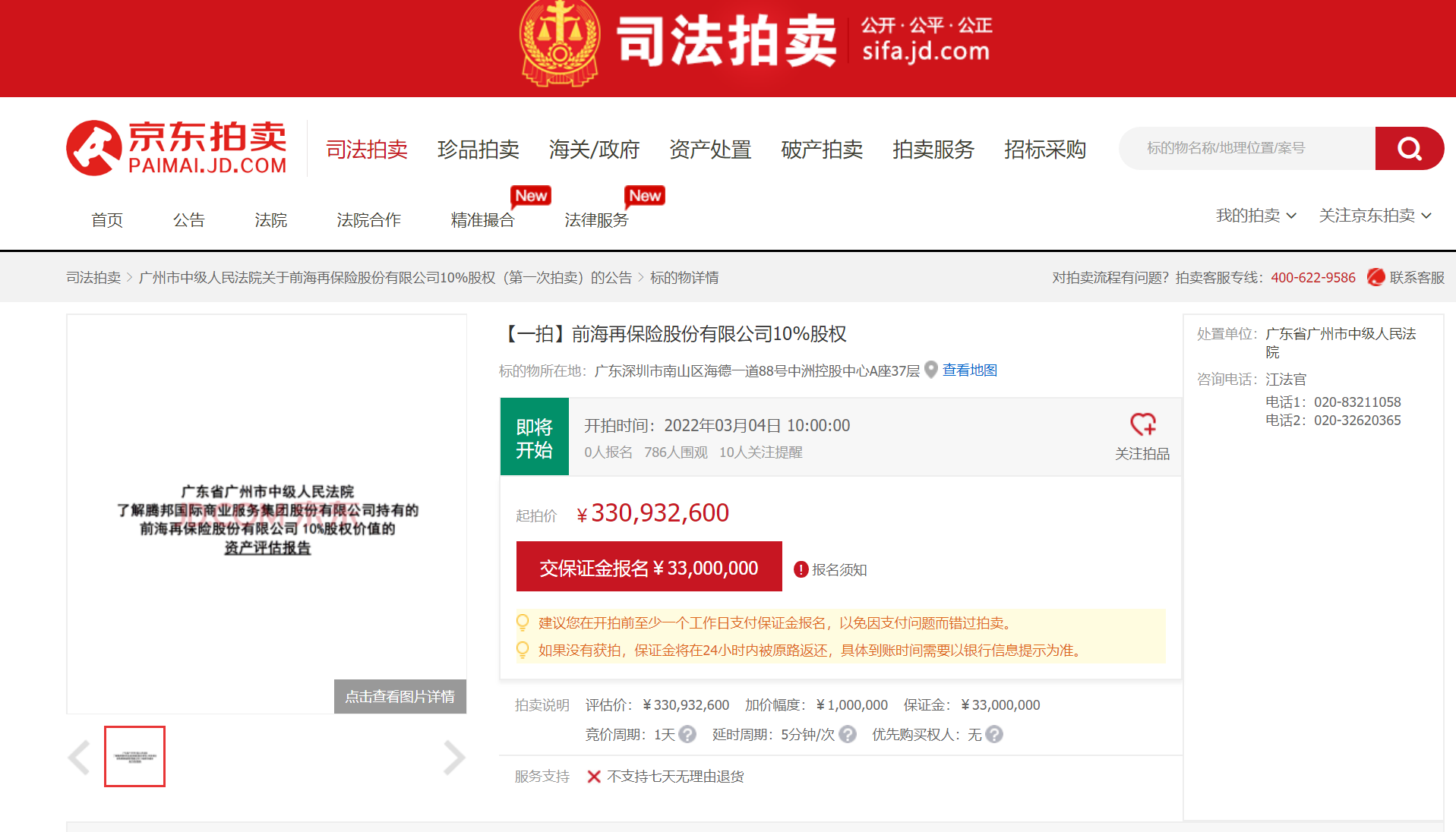Viewport: 1456px width, 832px height.
Task: Expand the 我的拍卖 dropdown
Action: [x=1256, y=216]
